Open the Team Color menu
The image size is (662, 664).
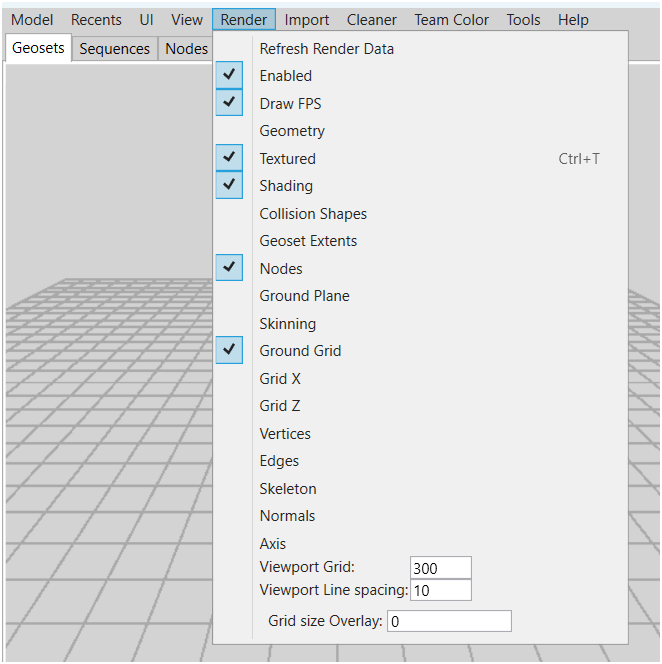click(451, 20)
